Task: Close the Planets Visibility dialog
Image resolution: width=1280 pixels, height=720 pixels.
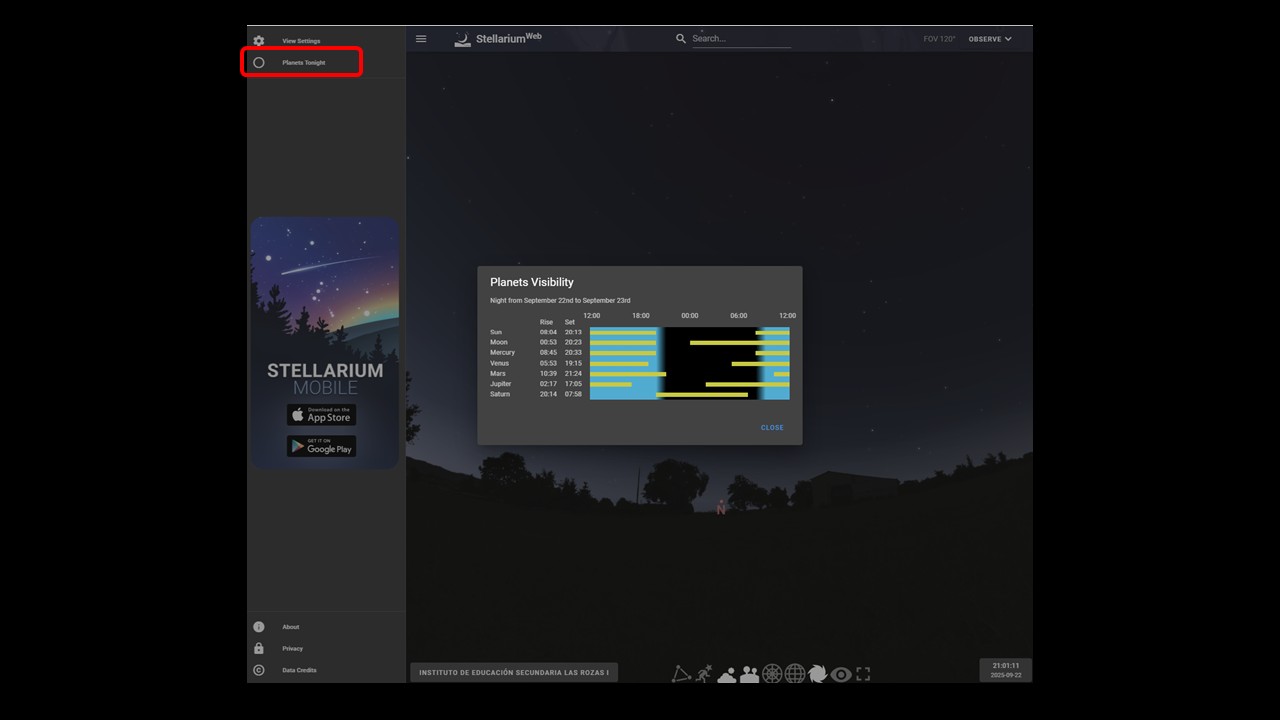Action: 772,428
